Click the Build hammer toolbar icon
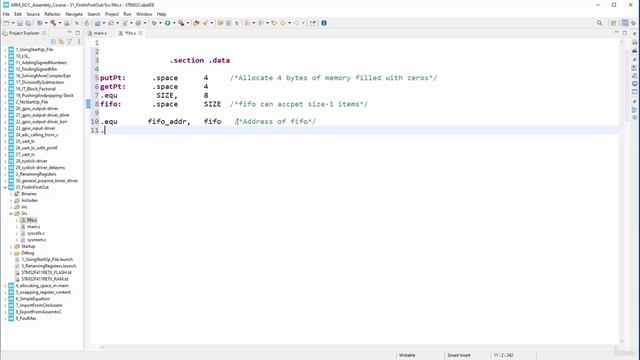 53,23
